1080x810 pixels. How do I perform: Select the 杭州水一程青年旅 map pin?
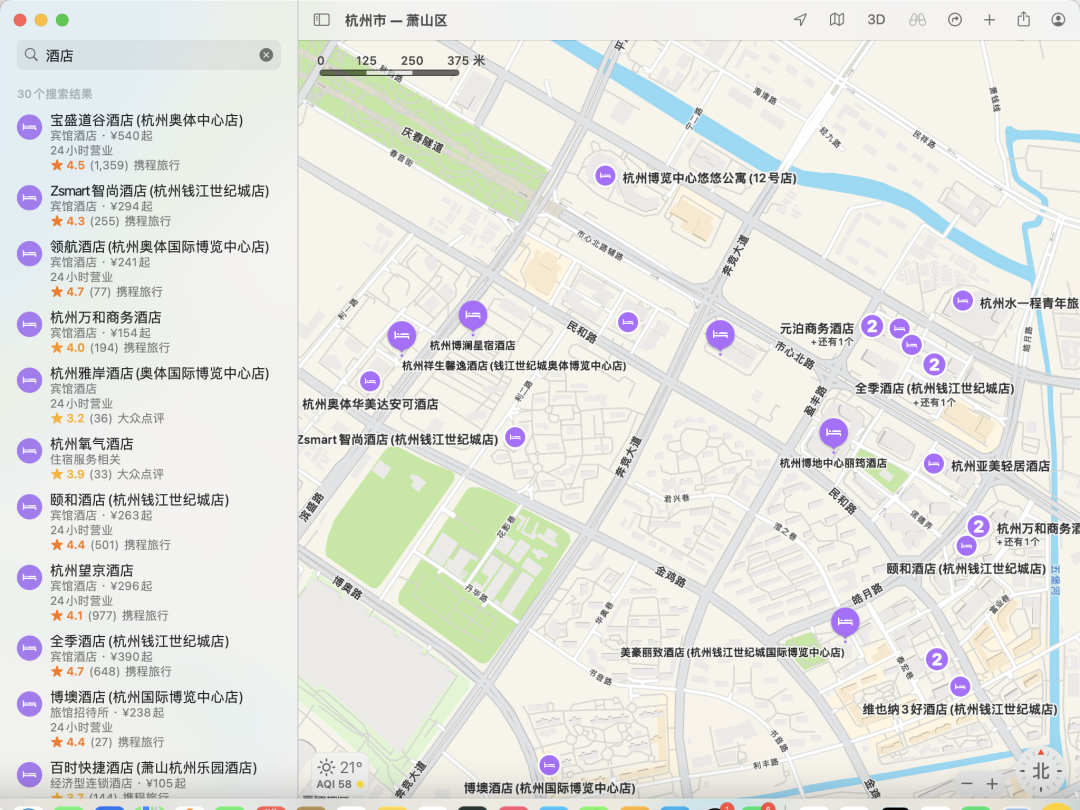point(962,301)
